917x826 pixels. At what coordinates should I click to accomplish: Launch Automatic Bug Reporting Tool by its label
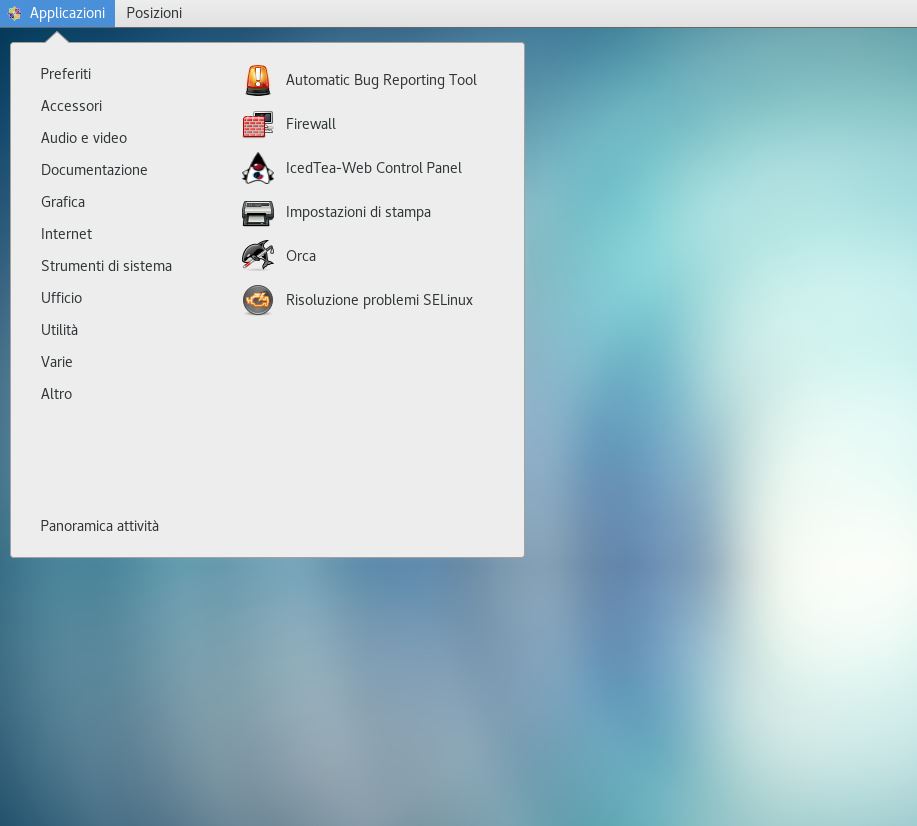381,80
